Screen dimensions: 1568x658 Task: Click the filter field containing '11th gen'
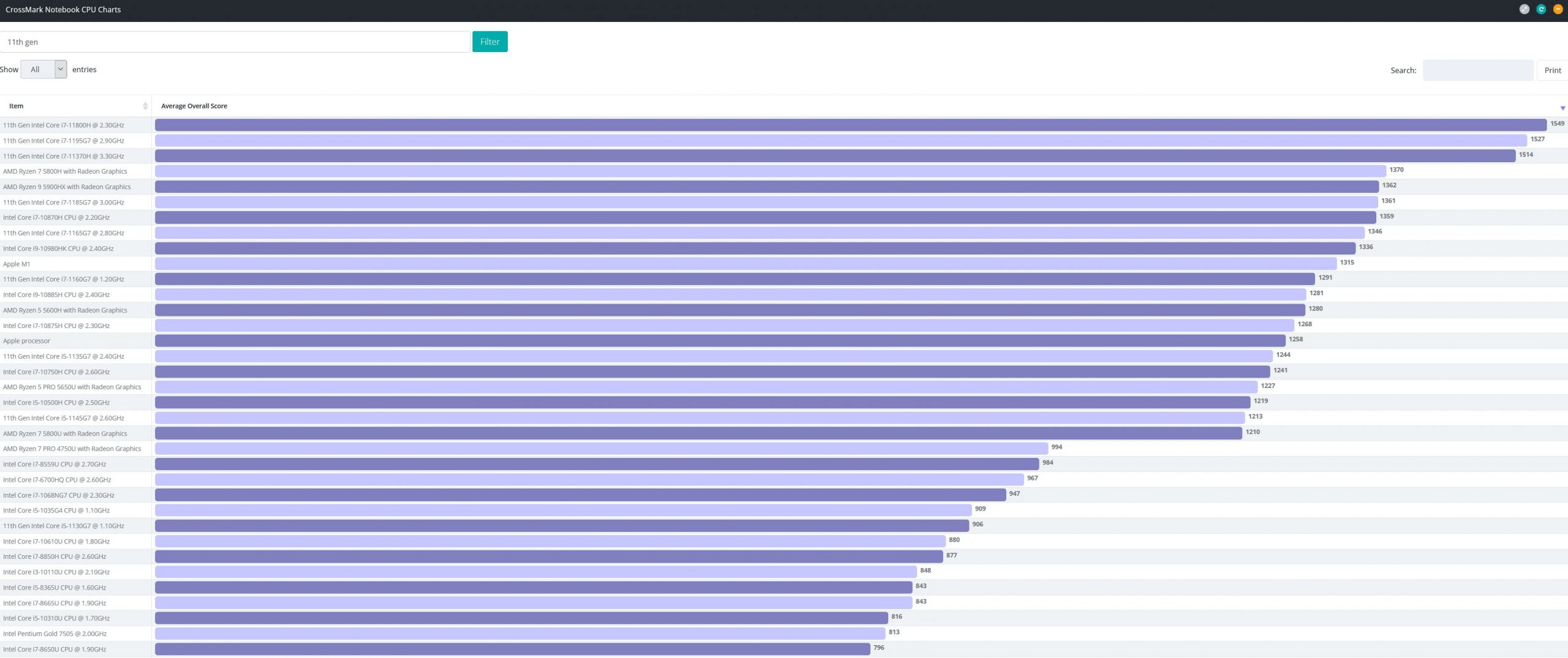pos(235,42)
